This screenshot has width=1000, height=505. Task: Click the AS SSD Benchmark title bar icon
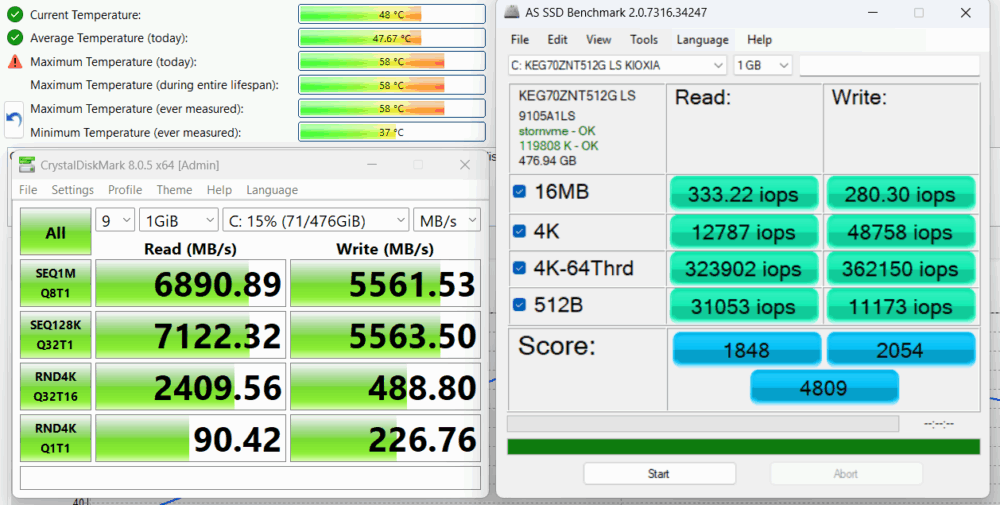tap(511, 12)
